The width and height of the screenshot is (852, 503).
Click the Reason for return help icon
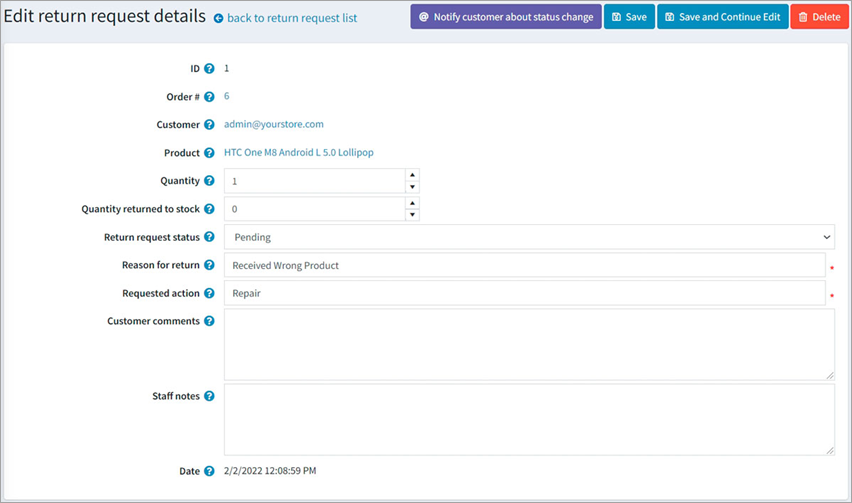[209, 265]
